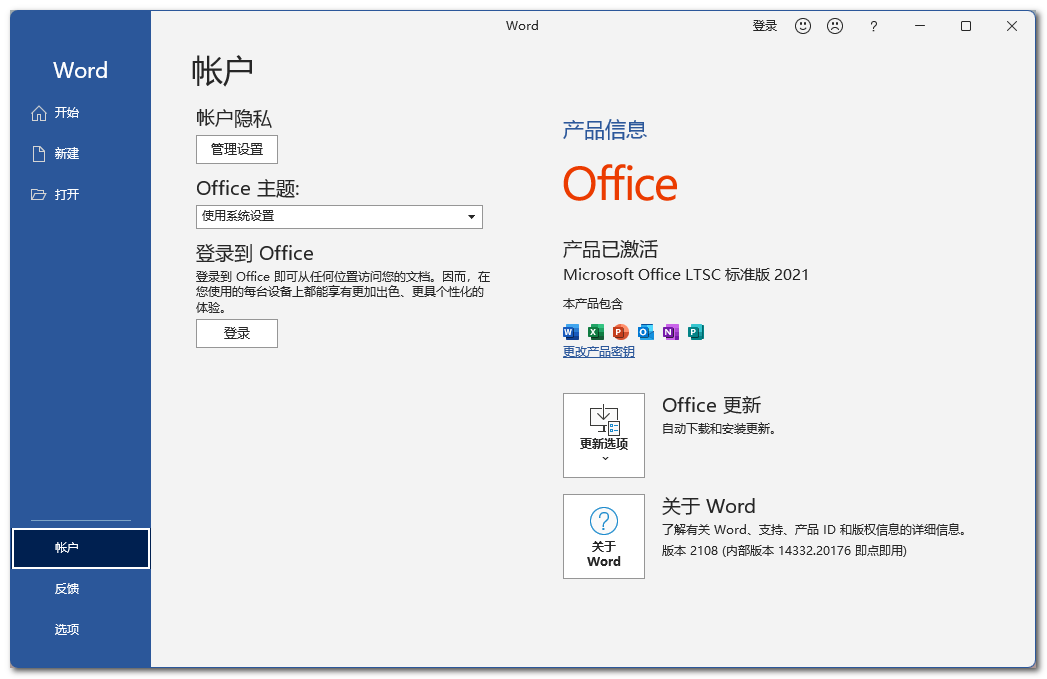The width and height of the screenshot is (1047, 679).
Task: Click the OneNote app icon under 本产品包含
Action: coord(670,332)
